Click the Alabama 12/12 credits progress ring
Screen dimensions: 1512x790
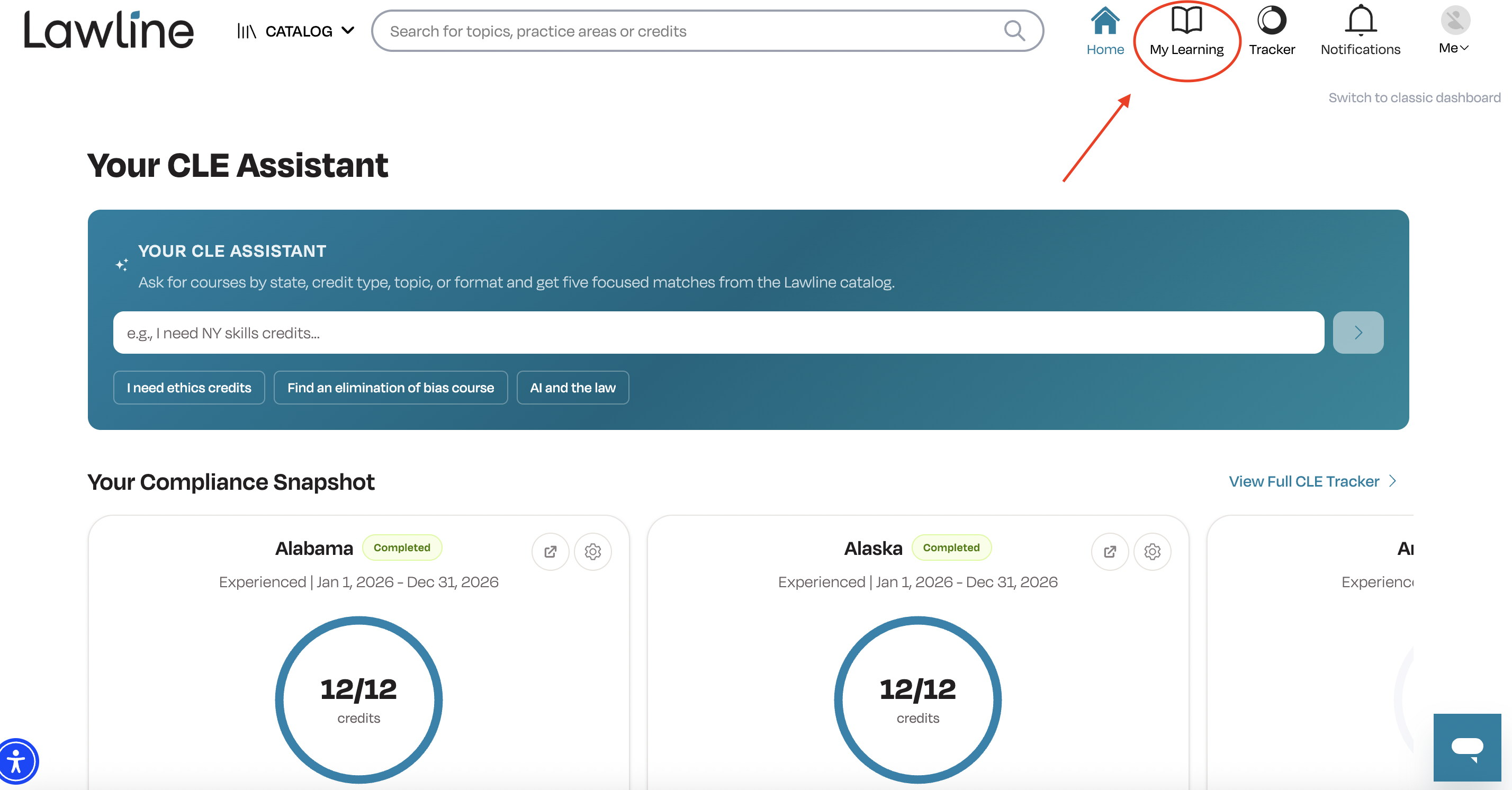(x=358, y=699)
